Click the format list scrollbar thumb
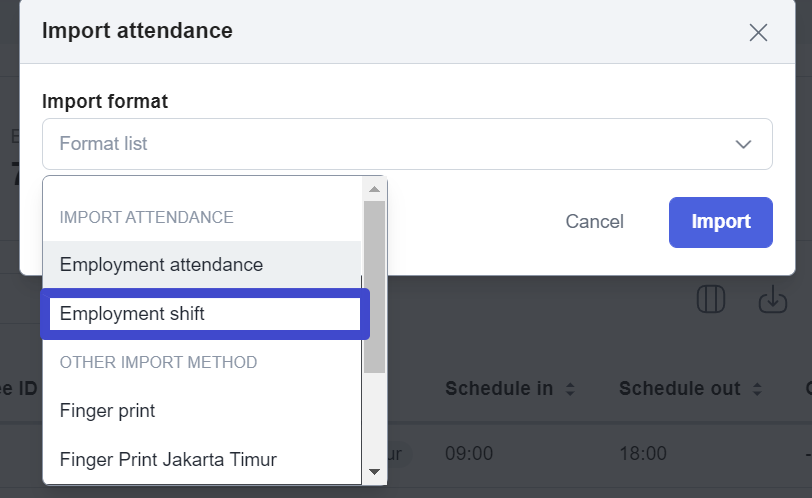 click(374, 287)
